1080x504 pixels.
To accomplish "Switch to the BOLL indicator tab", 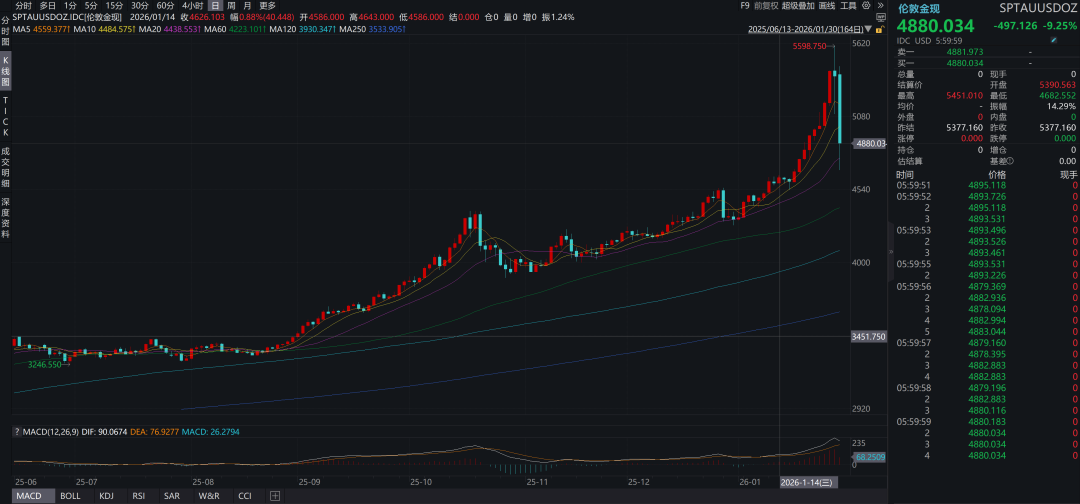I will pyautogui.click(x=70, y=496).
